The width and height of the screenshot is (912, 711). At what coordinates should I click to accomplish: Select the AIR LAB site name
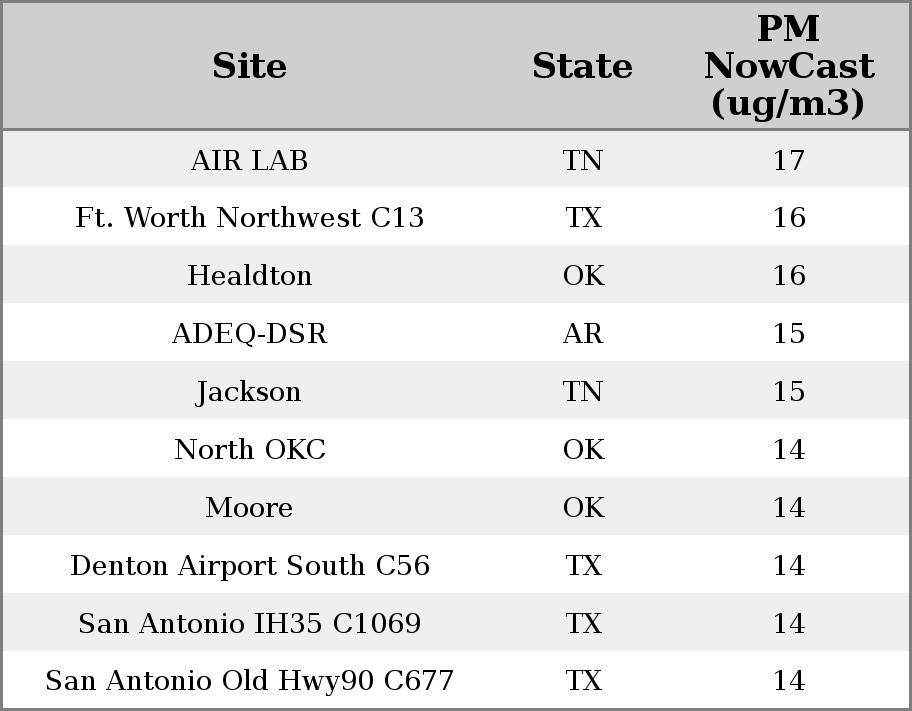249,161
